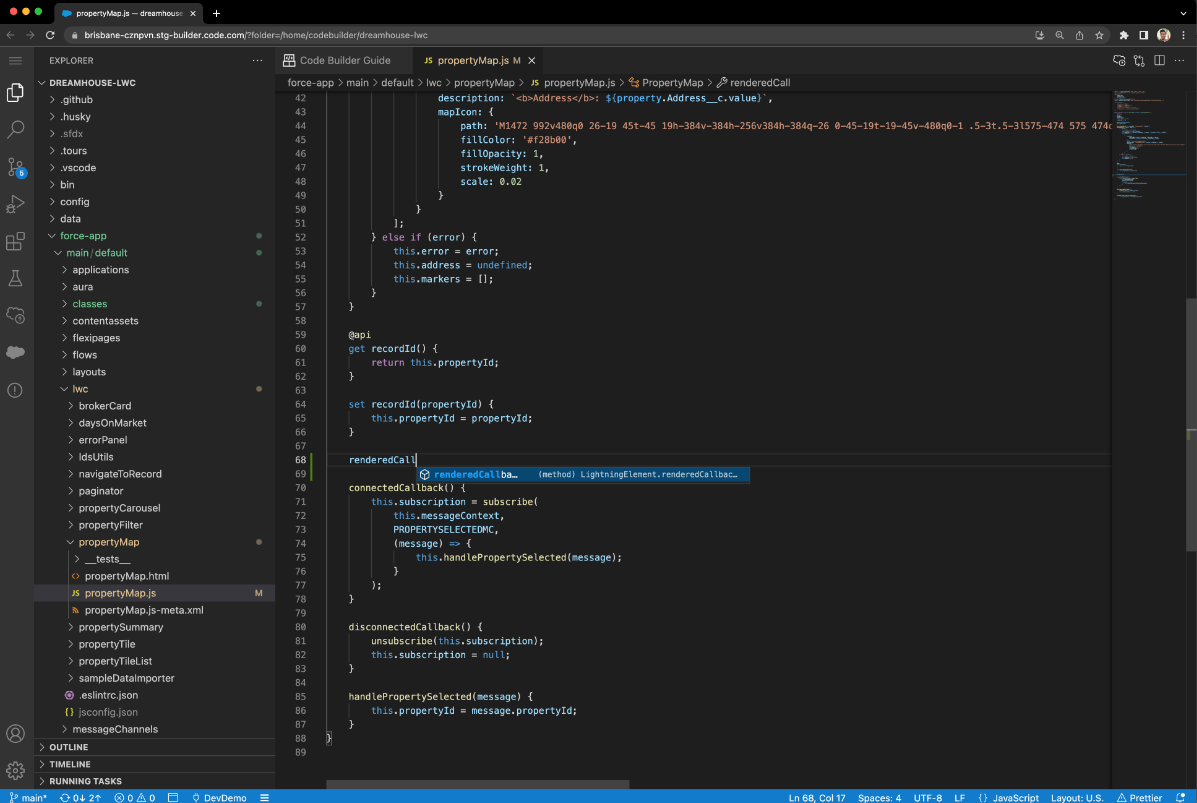Open the Salesforce cloud view
The image size is (1197, 803).
(x=15, y=352)
